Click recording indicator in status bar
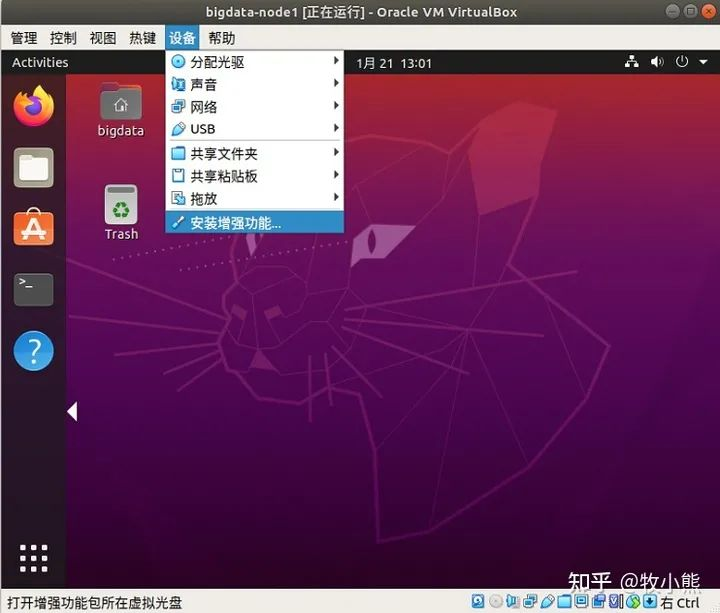The width and height of the screenshot is (720, 613). pos(599,601)
